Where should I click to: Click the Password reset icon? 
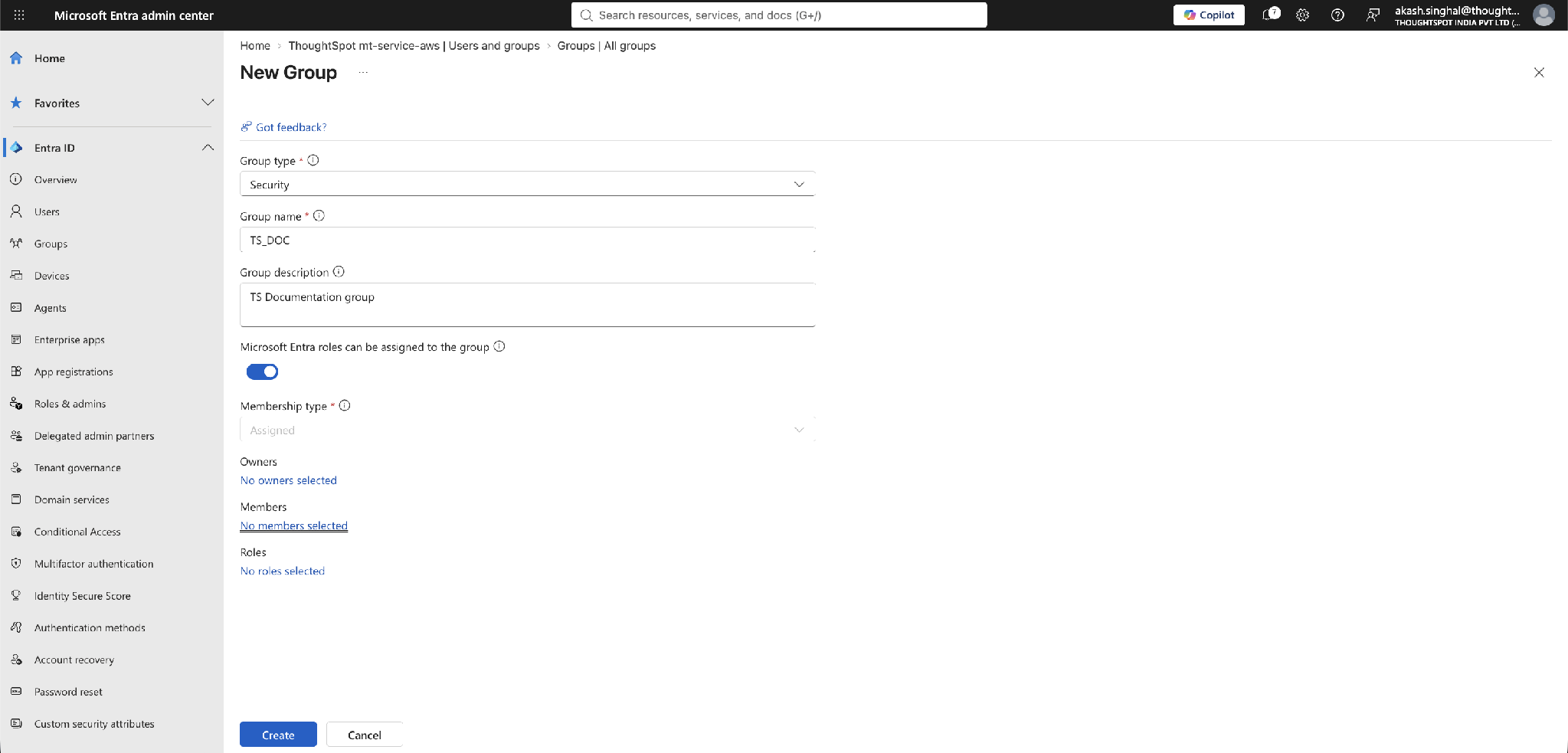[x=16, y=692]
